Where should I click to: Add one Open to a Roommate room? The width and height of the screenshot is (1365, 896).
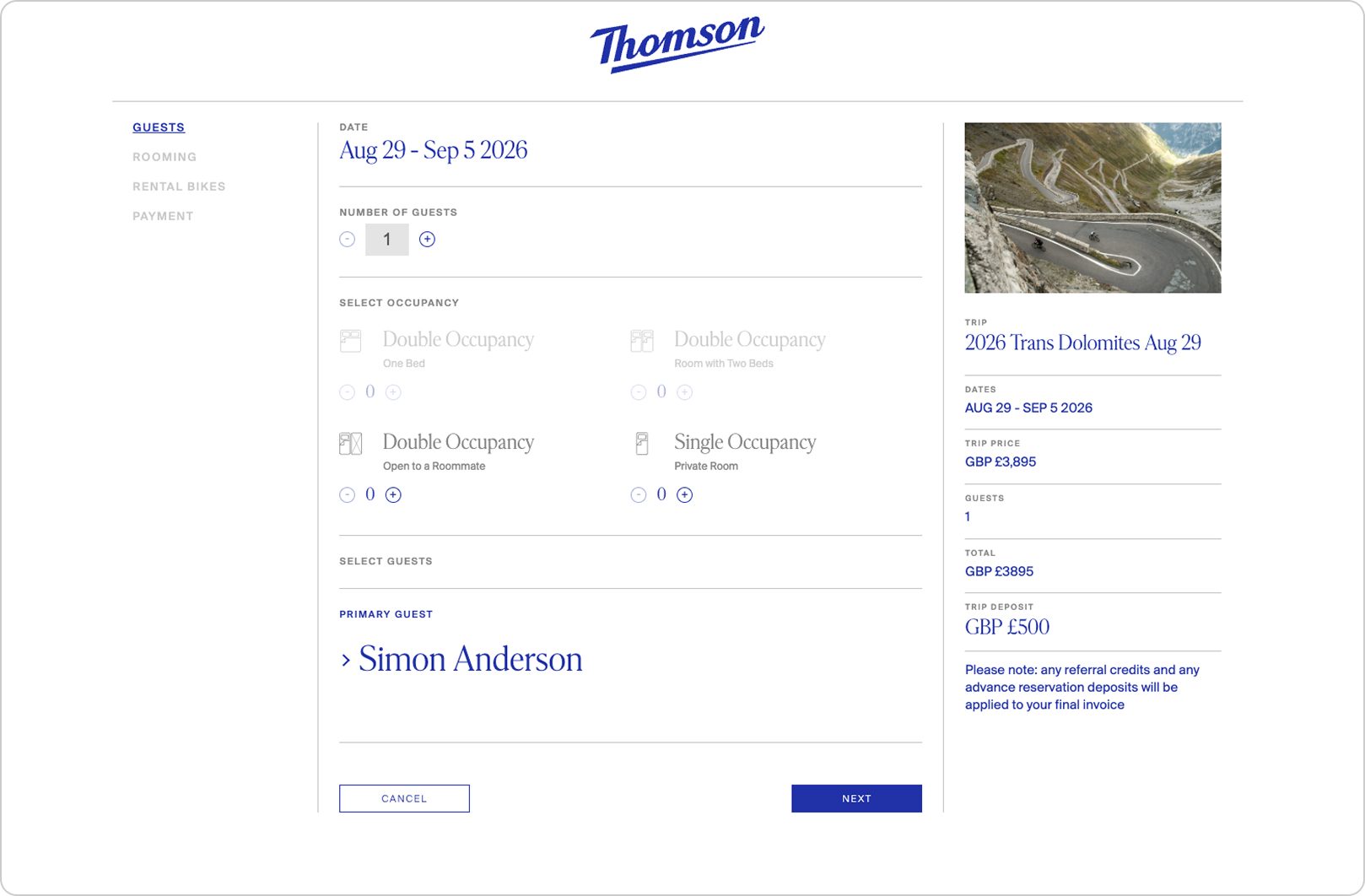point(393,495)
